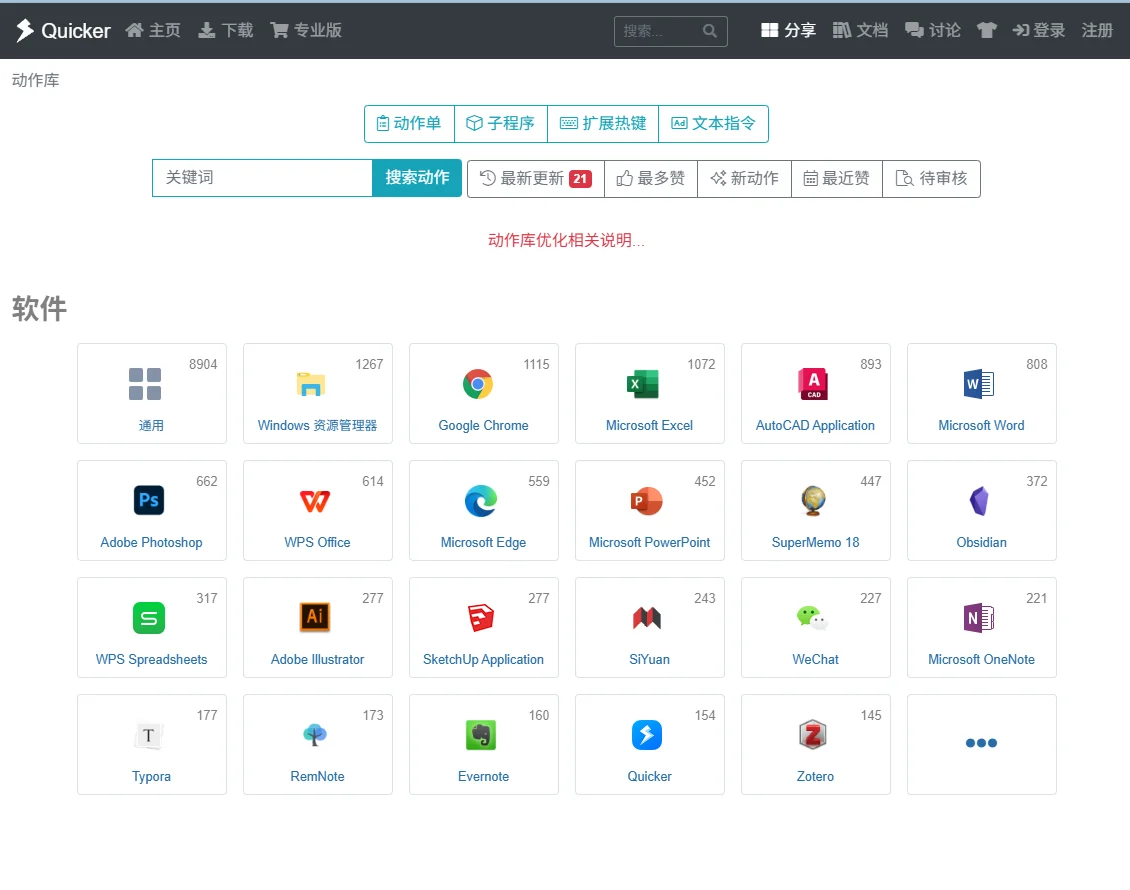1130x890 pixels.
Task: Click the WeChat icon
Action: [812, 618]
